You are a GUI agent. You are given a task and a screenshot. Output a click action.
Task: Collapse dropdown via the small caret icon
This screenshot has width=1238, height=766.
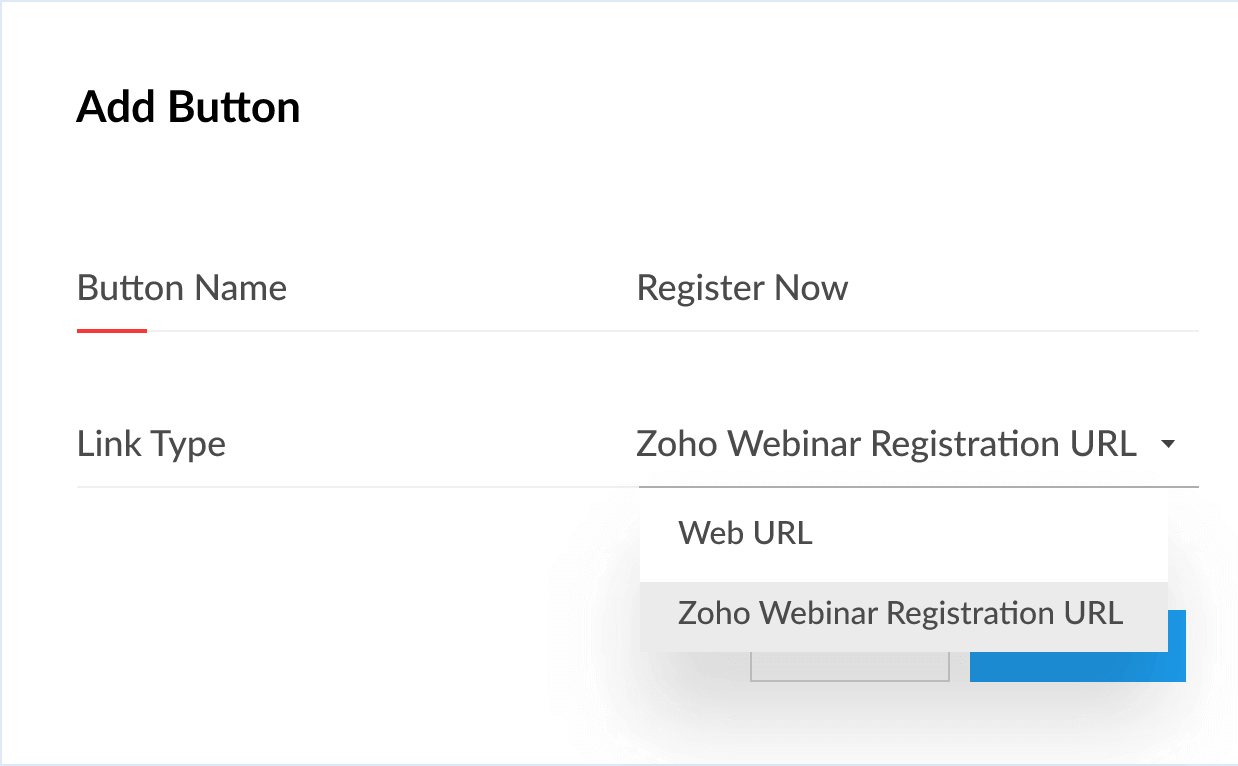pyautogui.click(x=1167, y=445)
